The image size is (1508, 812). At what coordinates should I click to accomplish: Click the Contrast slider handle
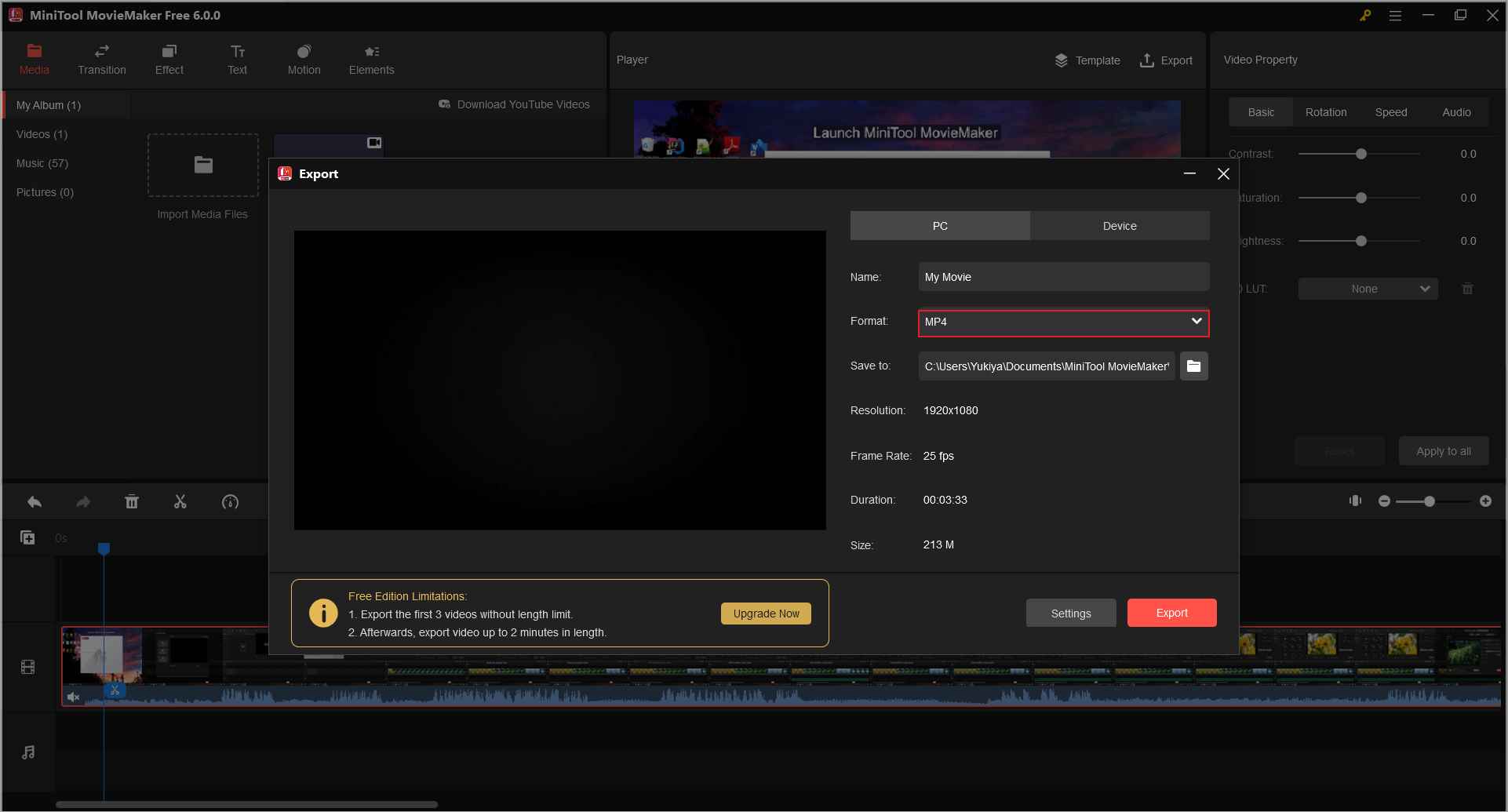(x=1361, y=154)
